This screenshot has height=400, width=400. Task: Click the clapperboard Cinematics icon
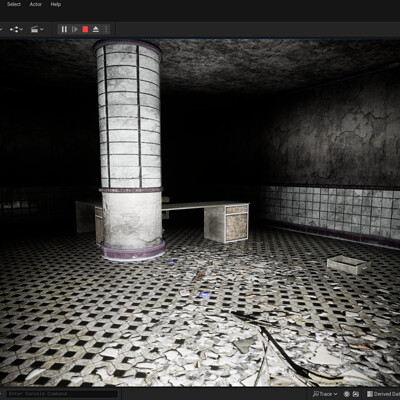tap(34, 29)
